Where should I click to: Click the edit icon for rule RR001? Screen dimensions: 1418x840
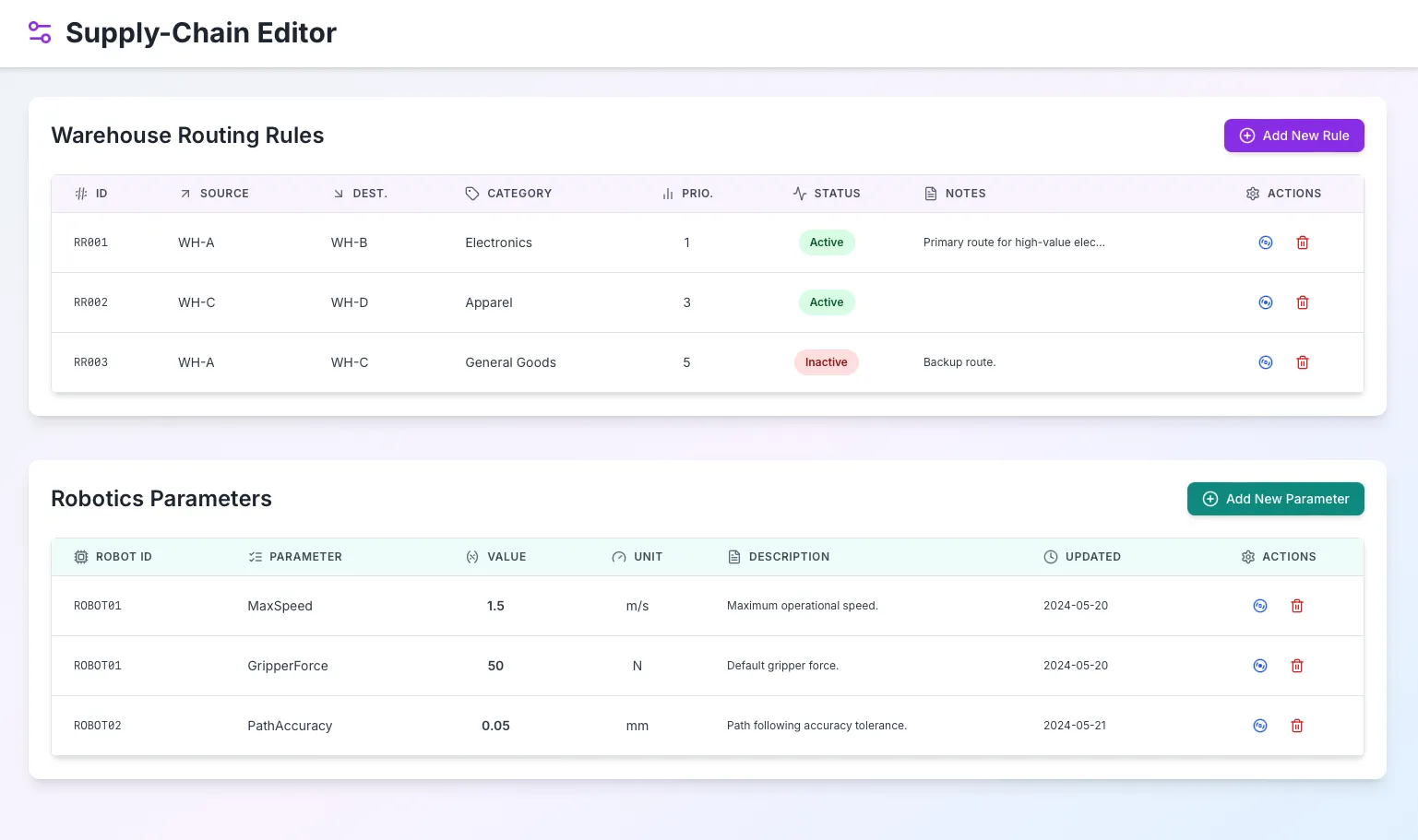tap(1265, 242)
